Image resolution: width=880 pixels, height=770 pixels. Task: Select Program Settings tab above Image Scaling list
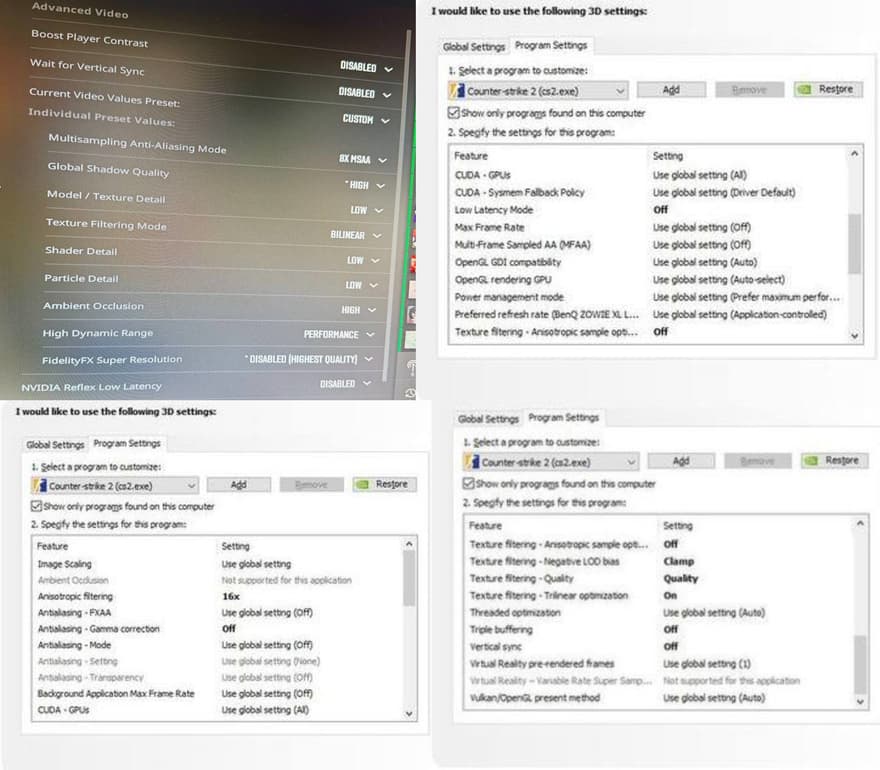pos(127,443)
